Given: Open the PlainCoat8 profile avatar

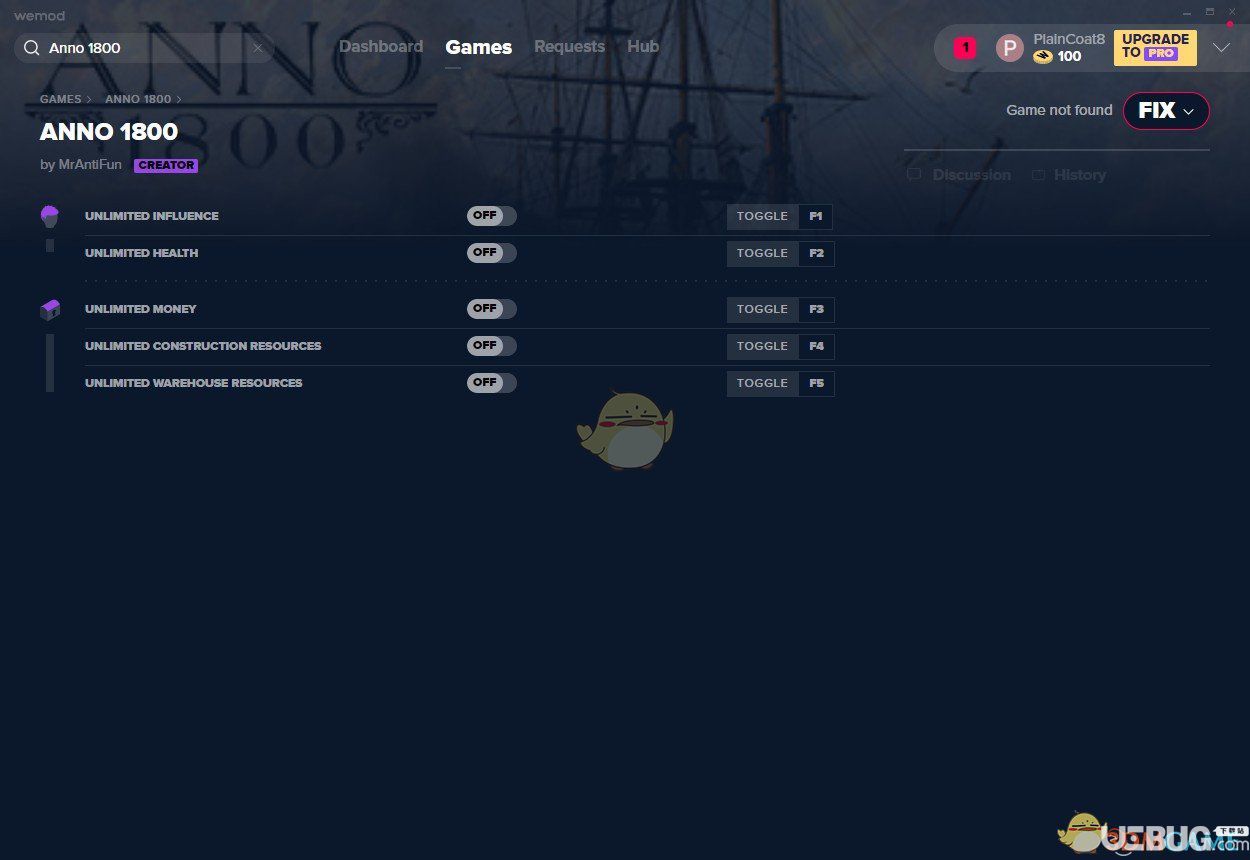Looking at the screenshot, I should [x=1010, y=48].
